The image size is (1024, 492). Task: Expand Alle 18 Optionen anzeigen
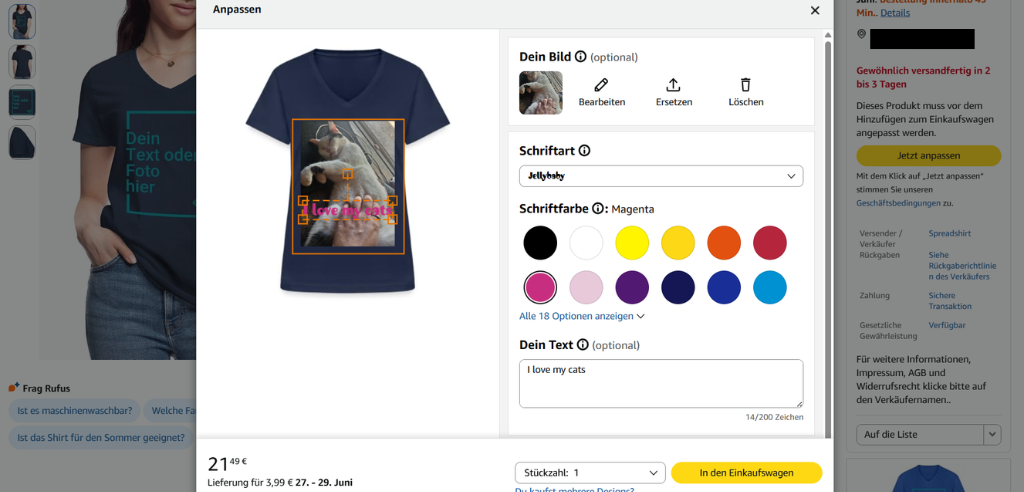pyautogui.click(x=582, y=316)
